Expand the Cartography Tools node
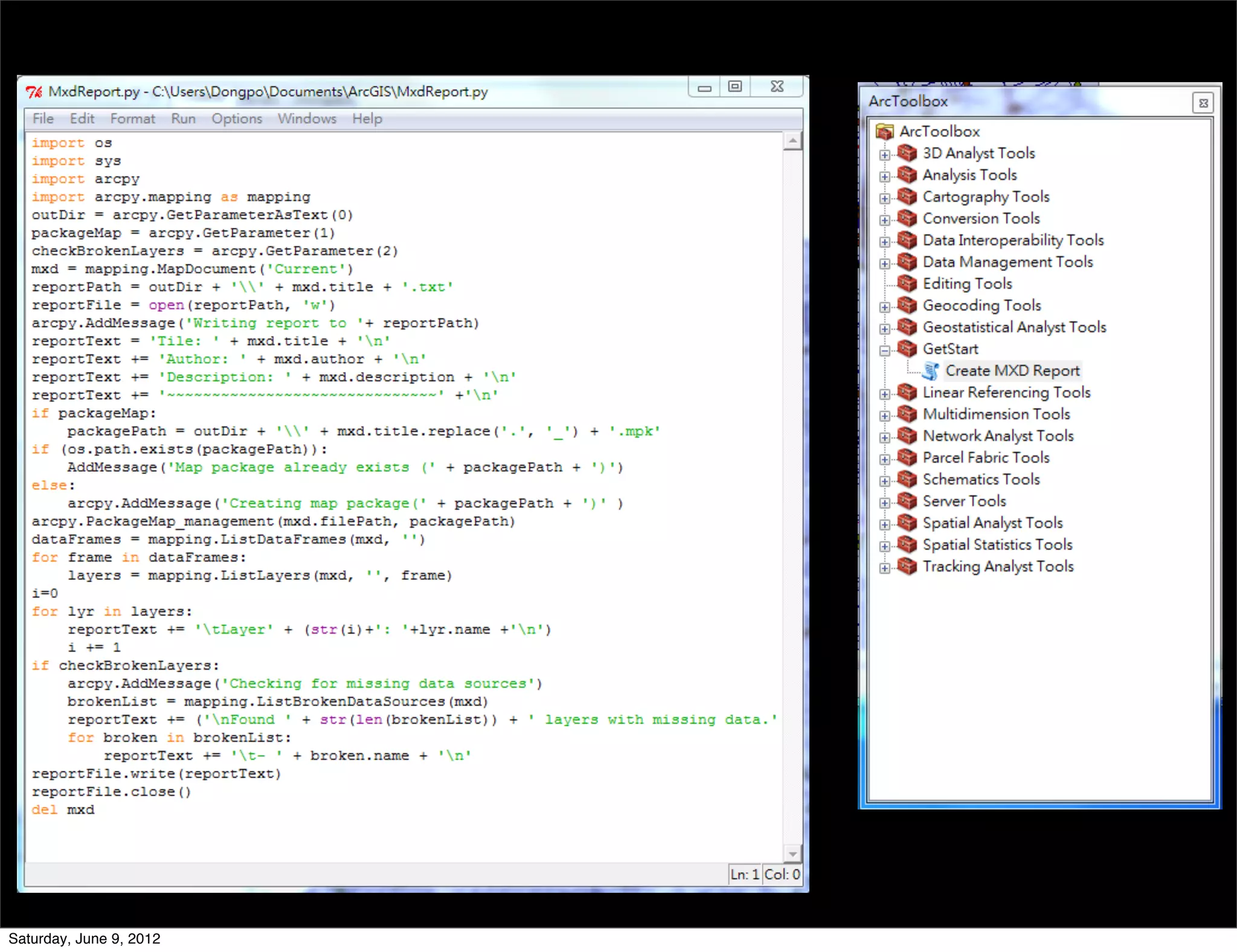This screenshot has height=952, width=1237. [885, 198]
